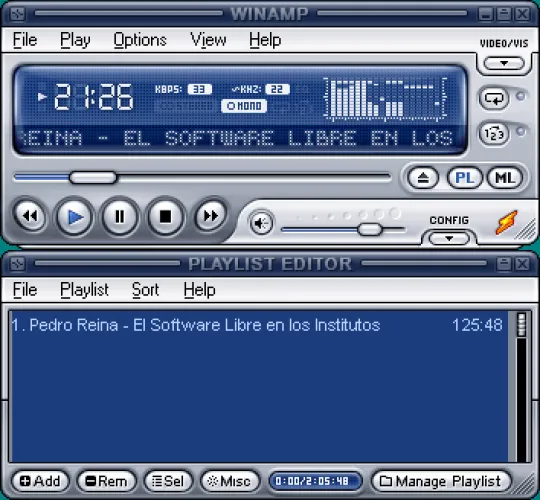
Task: Open the Sort menu
Action: (145, 290)
